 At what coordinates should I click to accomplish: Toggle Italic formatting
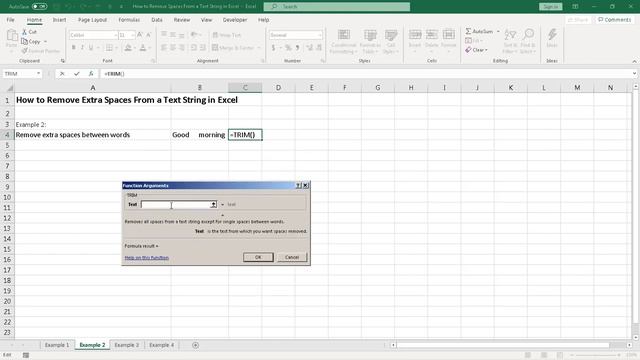point(82,48)
